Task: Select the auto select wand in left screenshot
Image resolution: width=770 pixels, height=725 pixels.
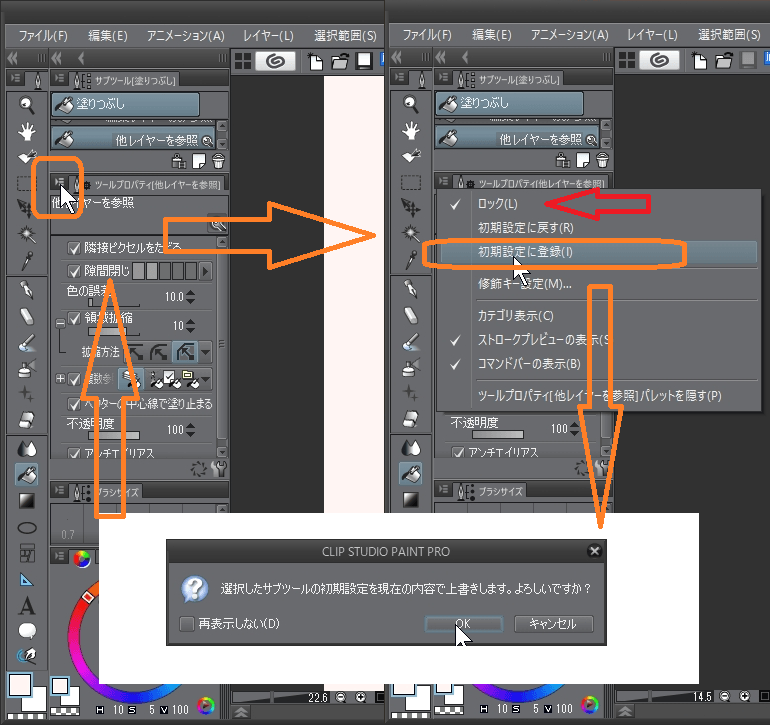Action: coord(27,234)
